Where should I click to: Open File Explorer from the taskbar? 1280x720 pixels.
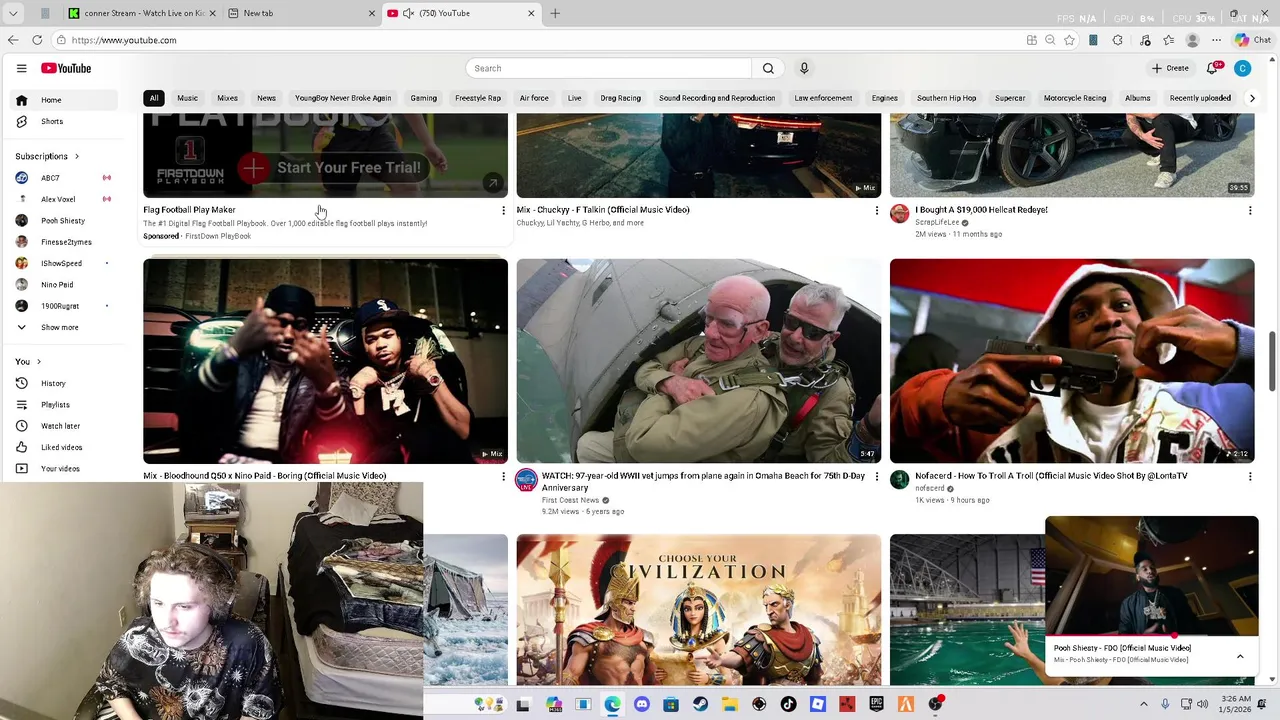[x=729, y=704]
